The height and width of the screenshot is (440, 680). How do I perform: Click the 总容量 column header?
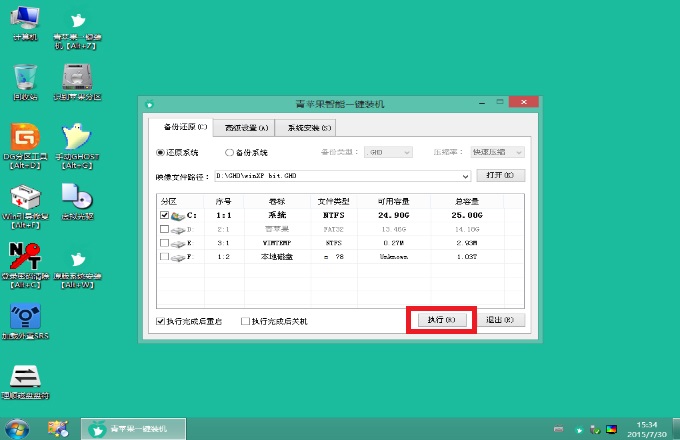coord(467,202)
